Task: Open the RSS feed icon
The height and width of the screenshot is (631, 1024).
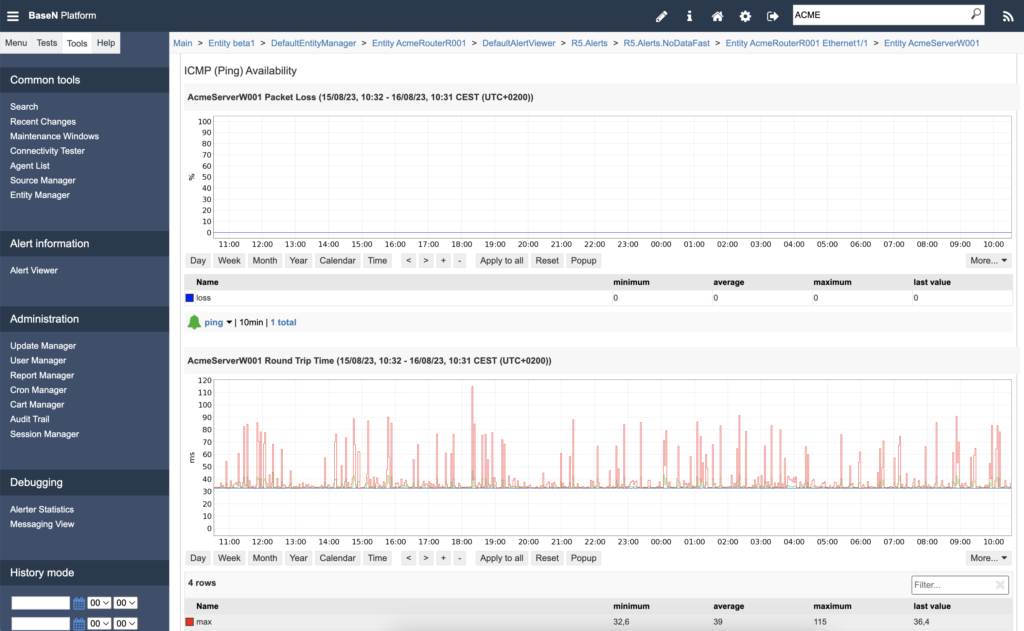Action: [1008, 16]
